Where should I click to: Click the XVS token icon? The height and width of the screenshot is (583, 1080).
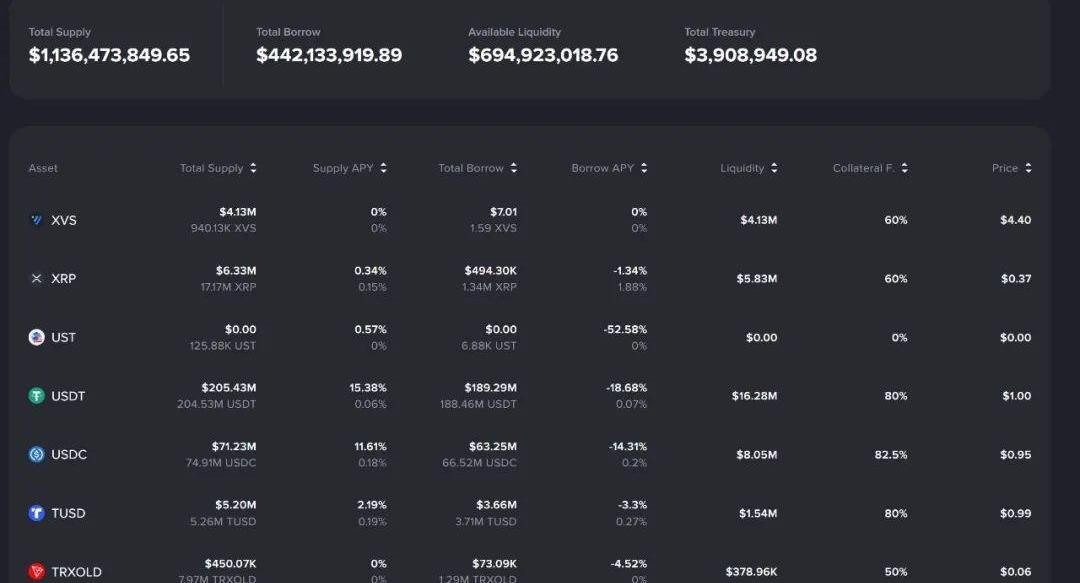37,220
